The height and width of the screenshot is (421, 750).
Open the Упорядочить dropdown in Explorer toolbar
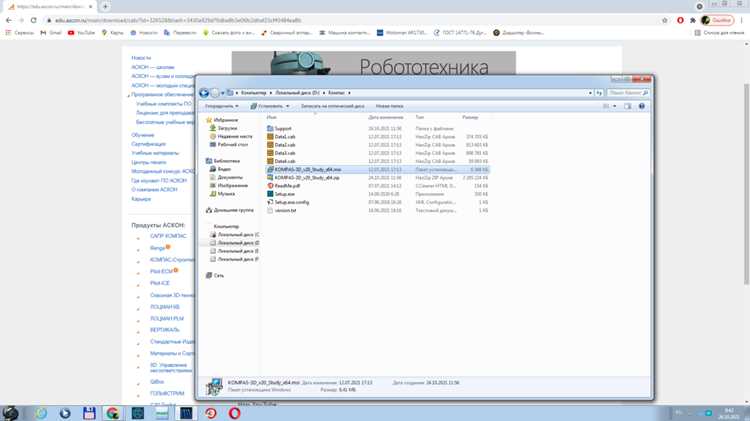coord(221,106)
